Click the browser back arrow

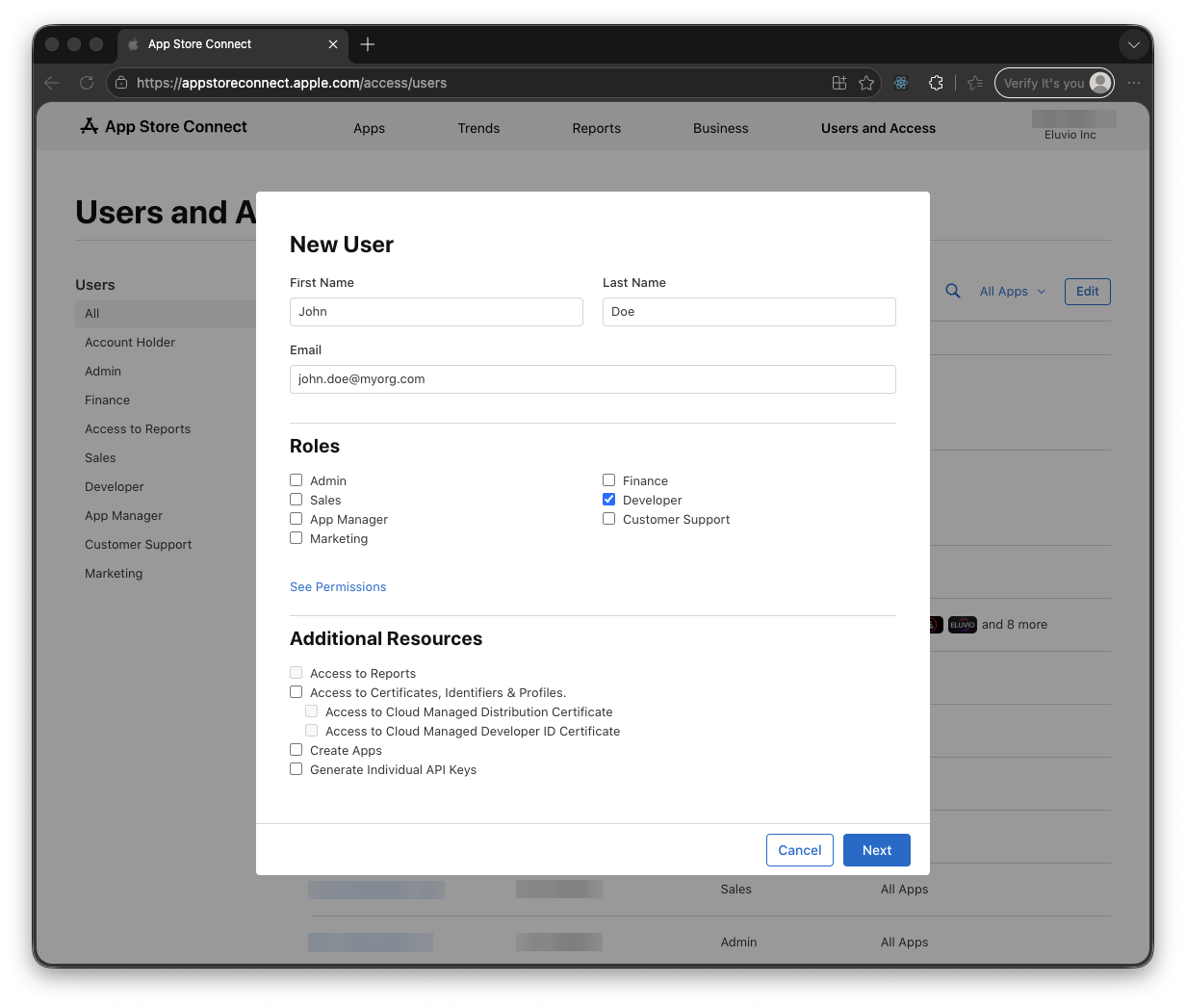click(52, 83)
